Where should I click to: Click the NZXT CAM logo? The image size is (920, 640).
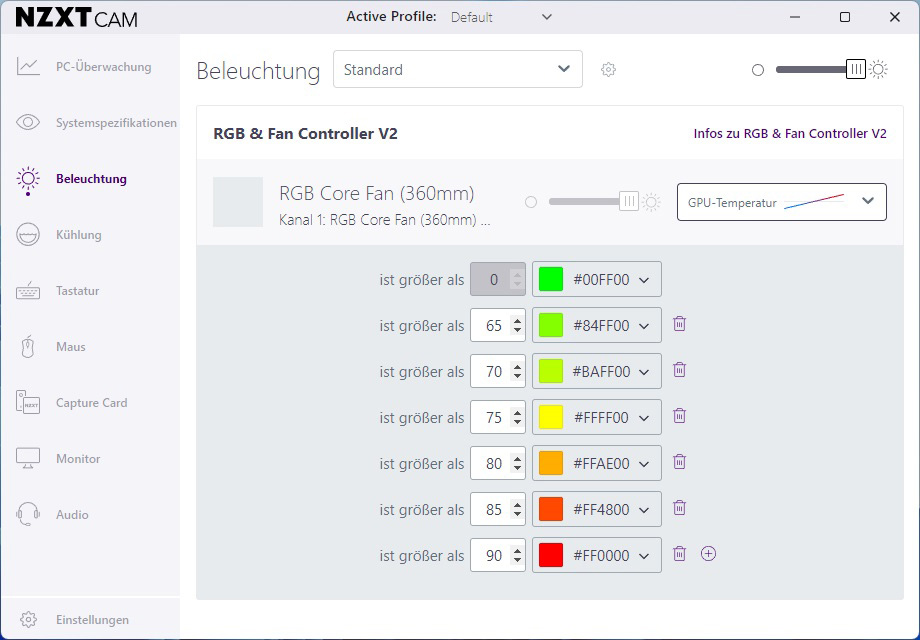[77, 18]
